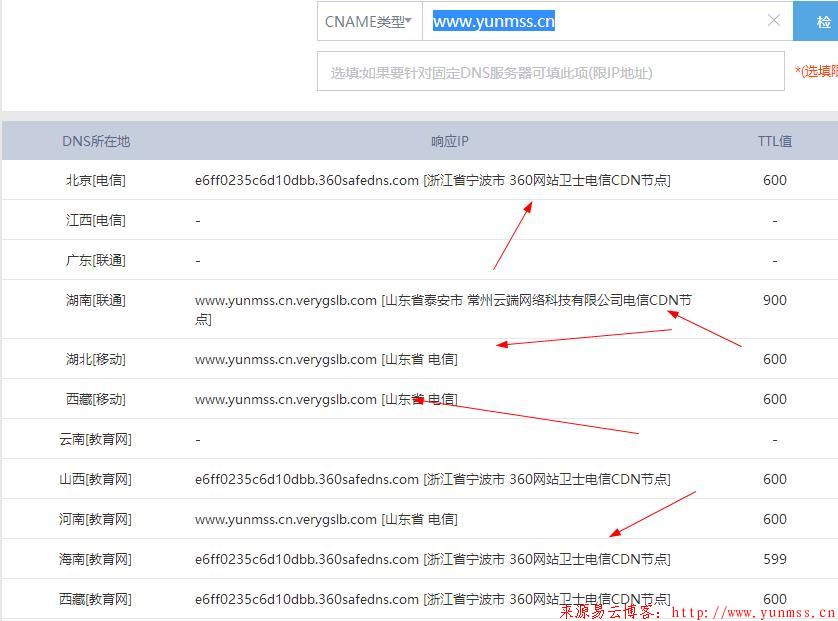Image resolution: width=838 pixels, height=621 pixels.
Task: Click the empty response dash in the 广东[联通] row
Action: pyautogui.click(x=198, y=261)
